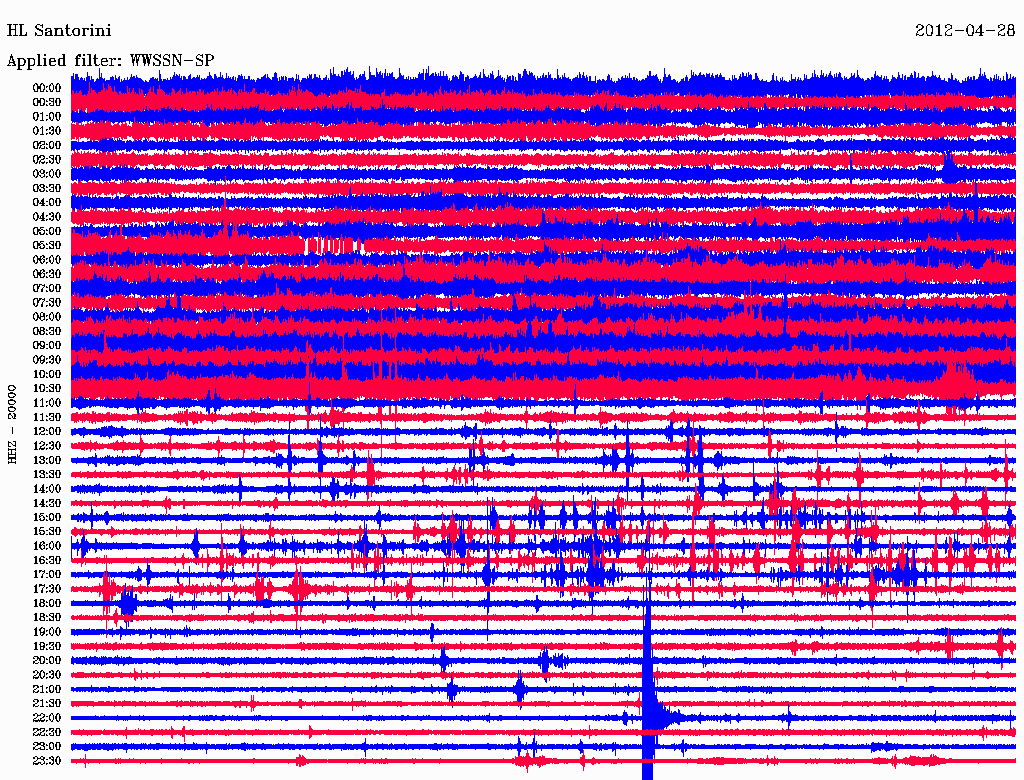
Task: Select the 23:00 time label
Action: 47,747
